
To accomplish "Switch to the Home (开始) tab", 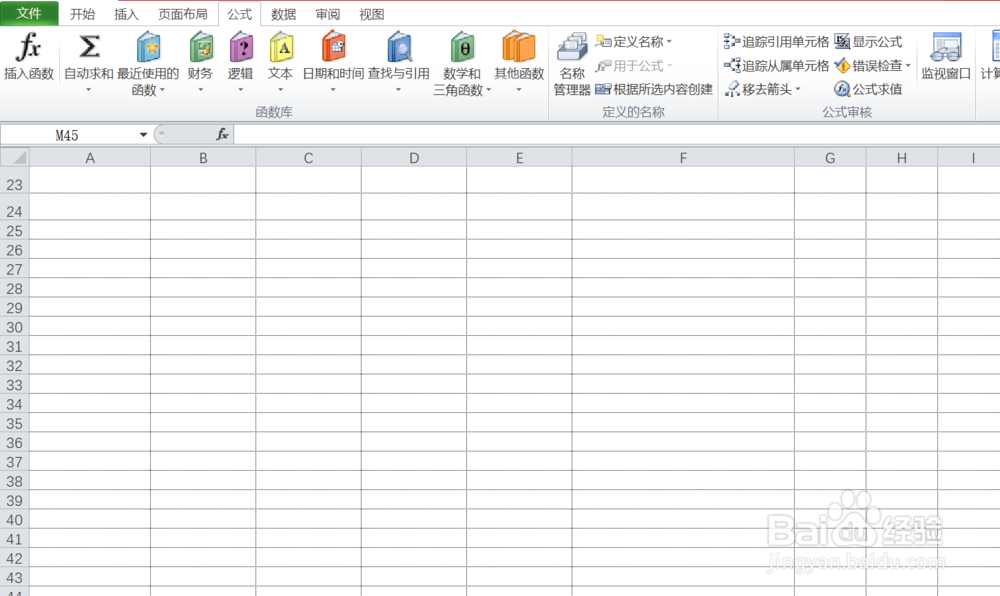I will 82,14.
